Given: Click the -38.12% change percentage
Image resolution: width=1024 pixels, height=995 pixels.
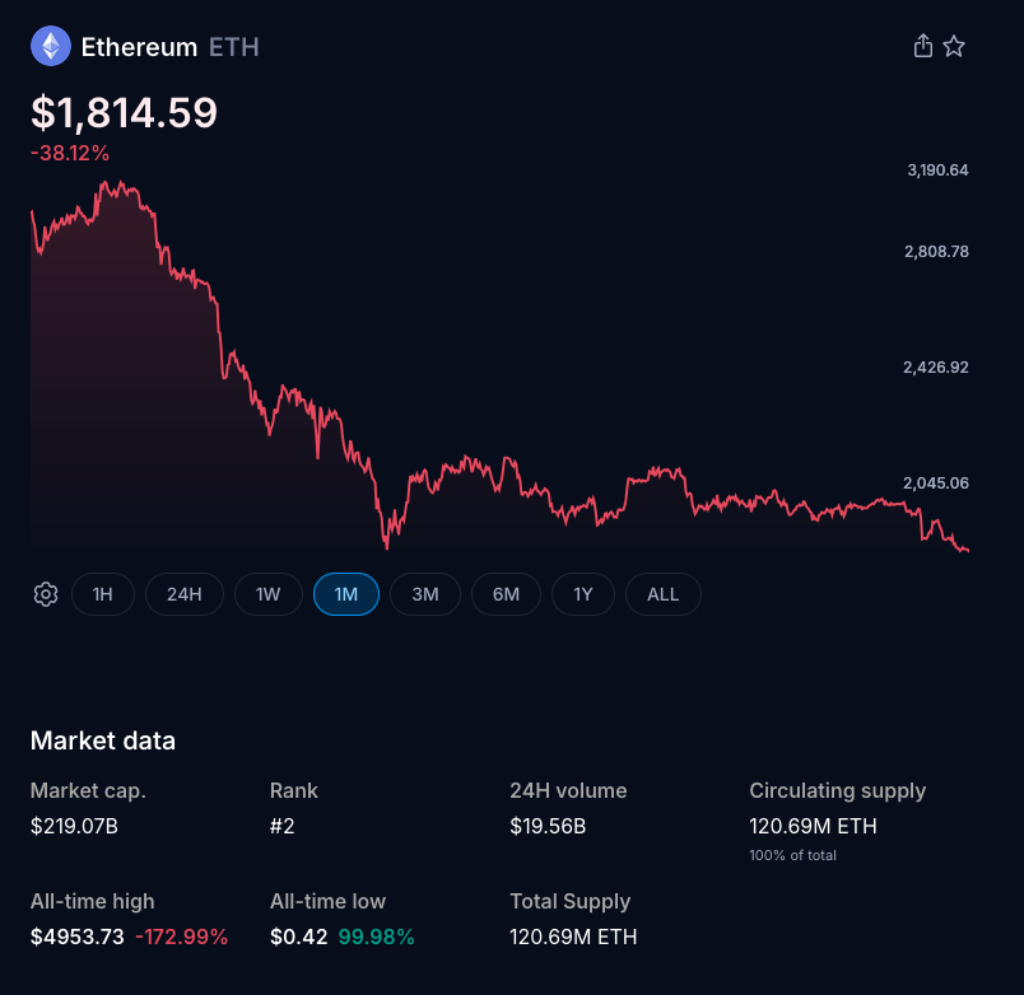Looking at the screenshot, I should [69, 153].
